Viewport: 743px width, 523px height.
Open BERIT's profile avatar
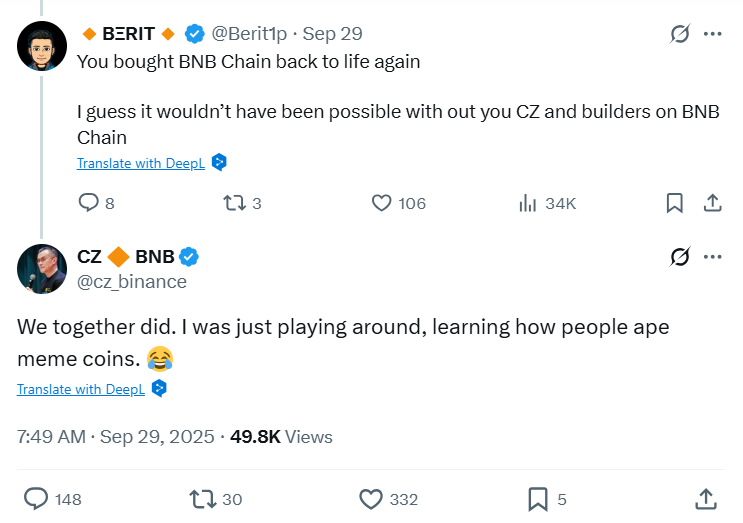(x=41, y=44)
